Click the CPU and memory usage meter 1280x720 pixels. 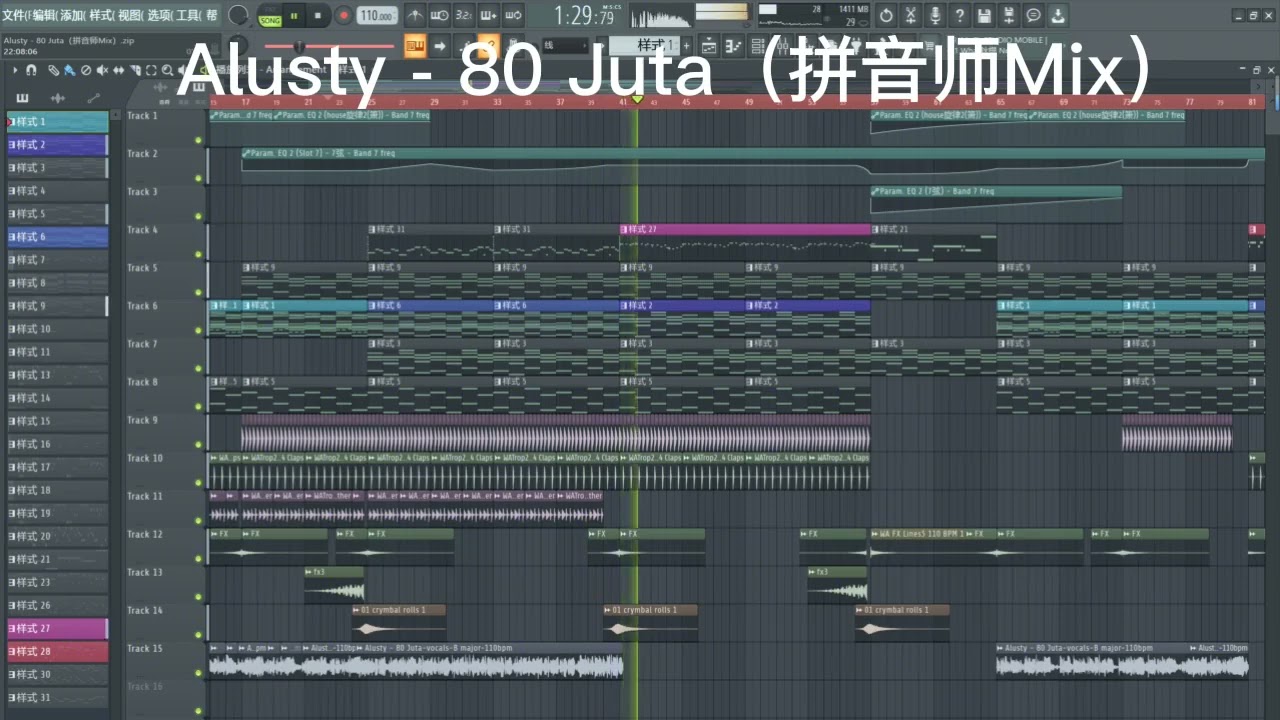tap(812, 15)
